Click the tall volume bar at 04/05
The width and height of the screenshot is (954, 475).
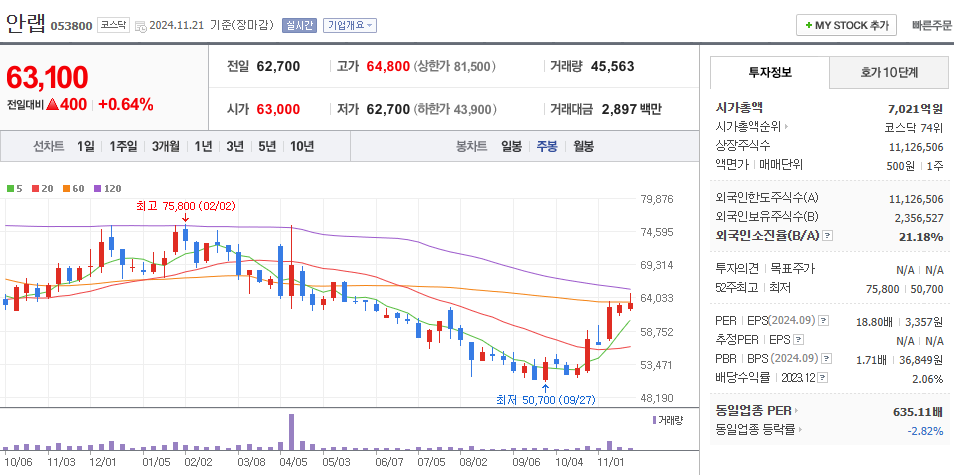[x=291, y=432]
